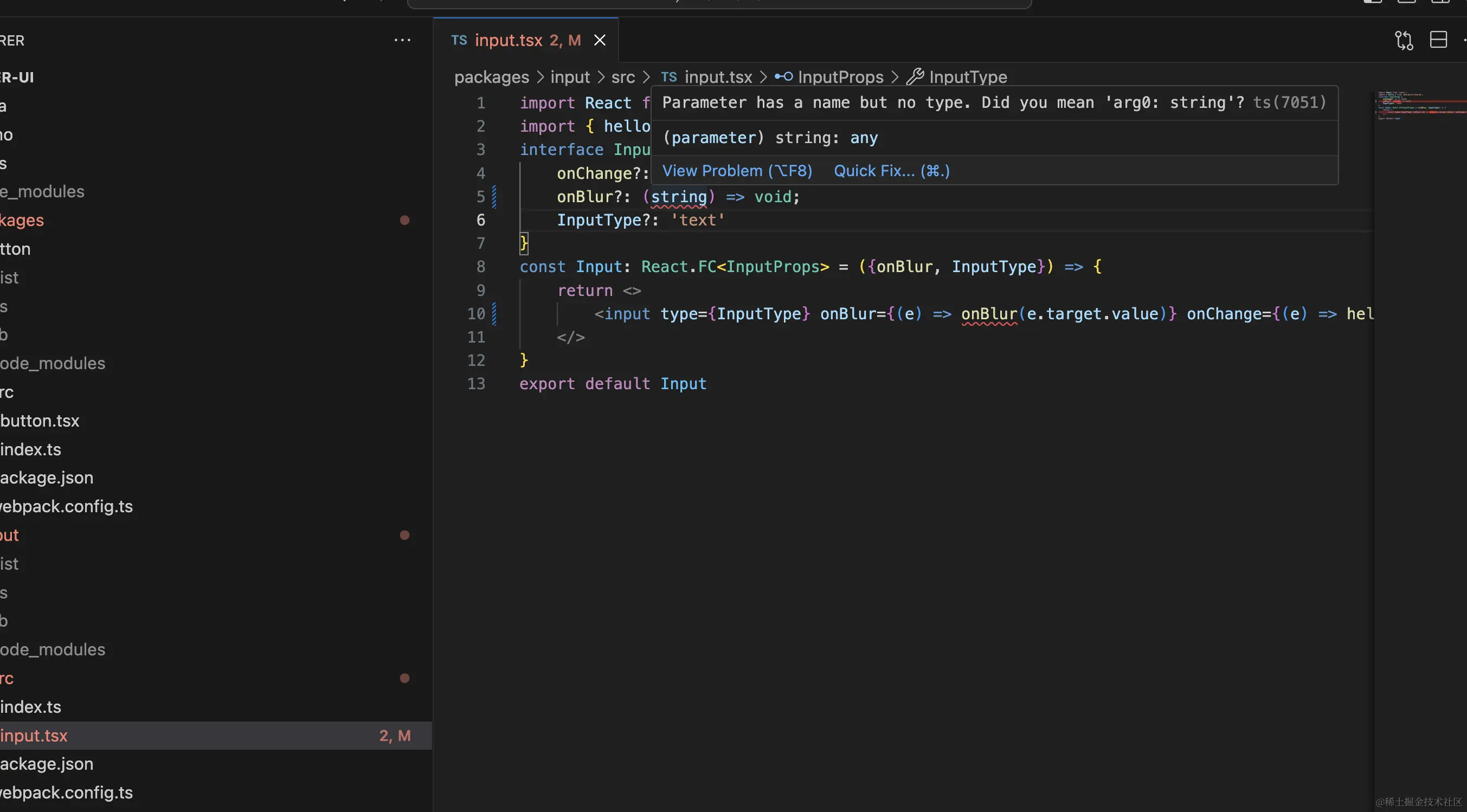This screenshot has width=1467, height=812.
Task: Click InputProps in React.FC generic on line 8
Action: click(773, 267)
